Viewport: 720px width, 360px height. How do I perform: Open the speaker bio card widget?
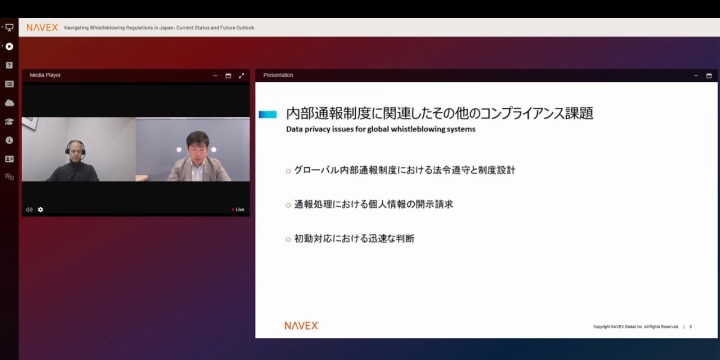[9, 159]
